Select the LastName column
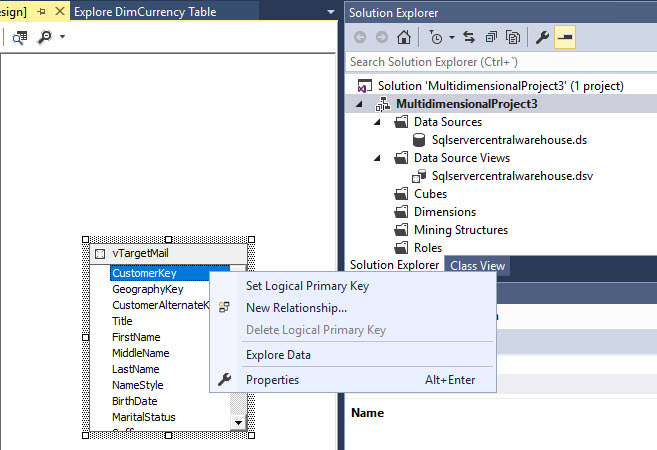Screen dimensions: 657x450 tap(135, 369)
